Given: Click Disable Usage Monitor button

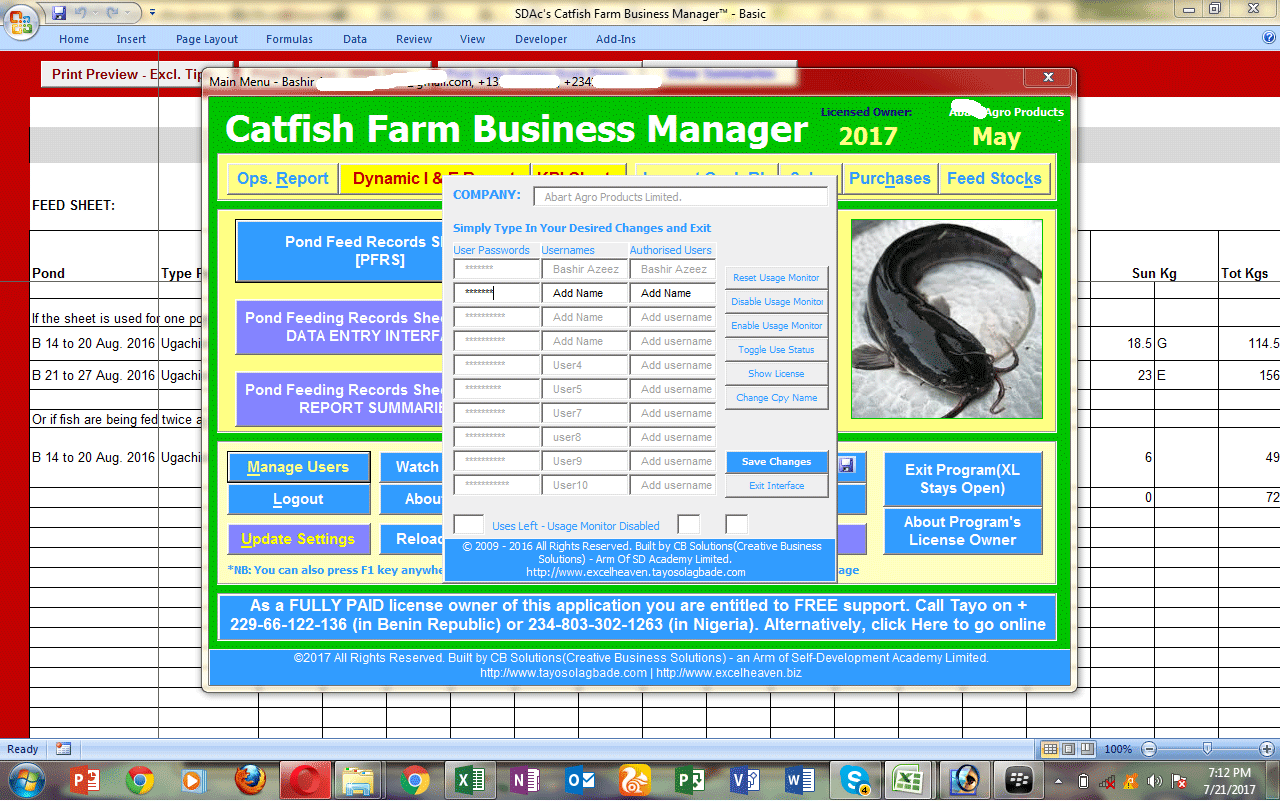Looking at the screenshot, I should pyautogui.click(x=777, y=302).
